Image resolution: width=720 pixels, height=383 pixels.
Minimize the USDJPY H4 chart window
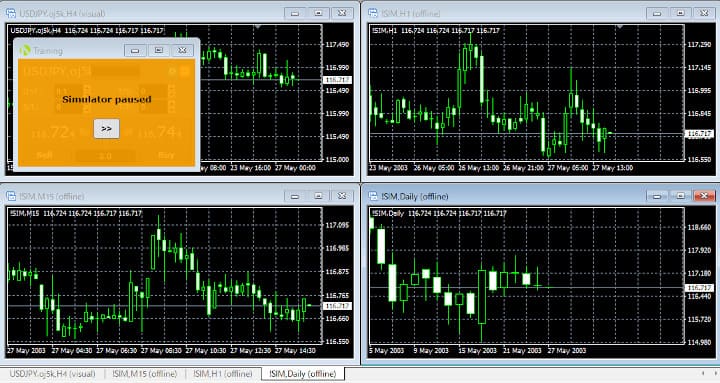(x=295, y=13)
